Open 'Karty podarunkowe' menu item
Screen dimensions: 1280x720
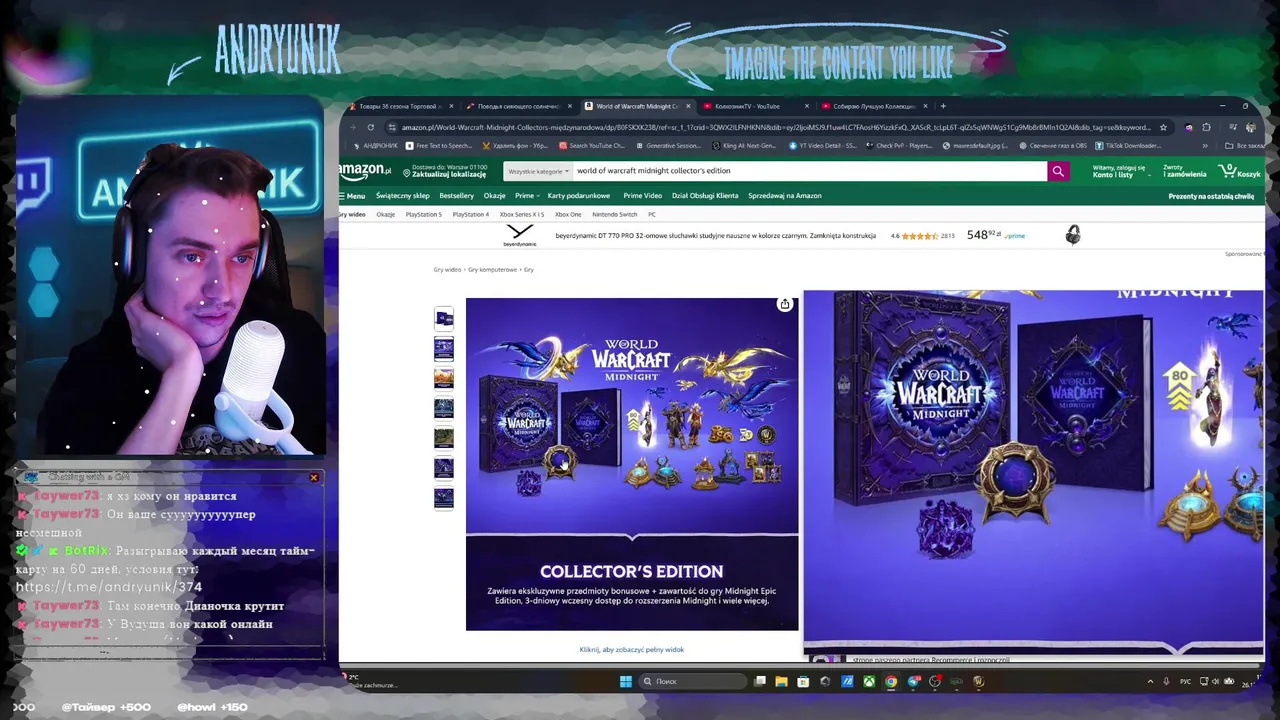pyautogui.click(x=579, y=196)
